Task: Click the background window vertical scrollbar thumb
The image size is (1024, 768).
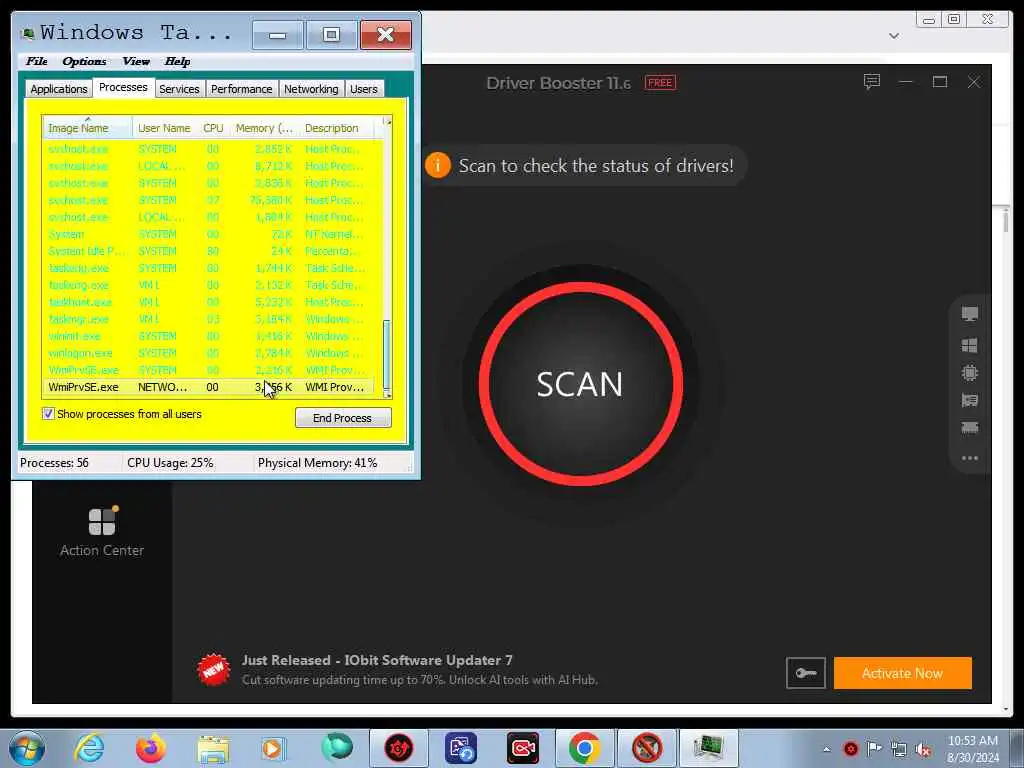Action: (x=1005, y=221)
